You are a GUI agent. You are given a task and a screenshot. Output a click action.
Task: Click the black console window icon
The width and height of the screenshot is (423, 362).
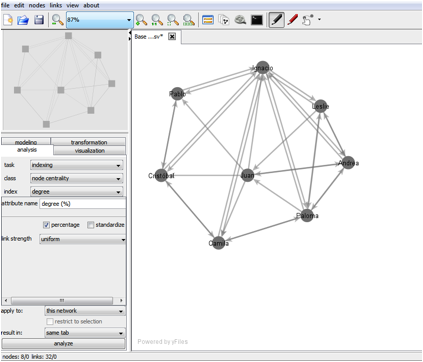pos(257,20)
